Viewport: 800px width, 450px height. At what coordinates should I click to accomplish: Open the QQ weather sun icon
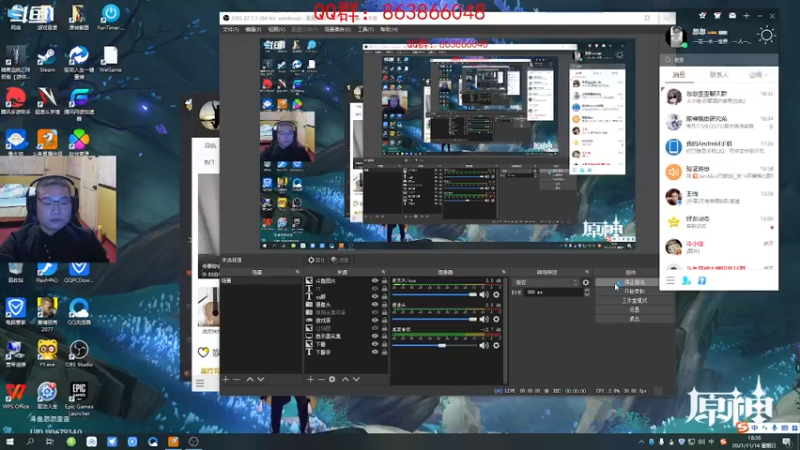click(x=766, y=36)
